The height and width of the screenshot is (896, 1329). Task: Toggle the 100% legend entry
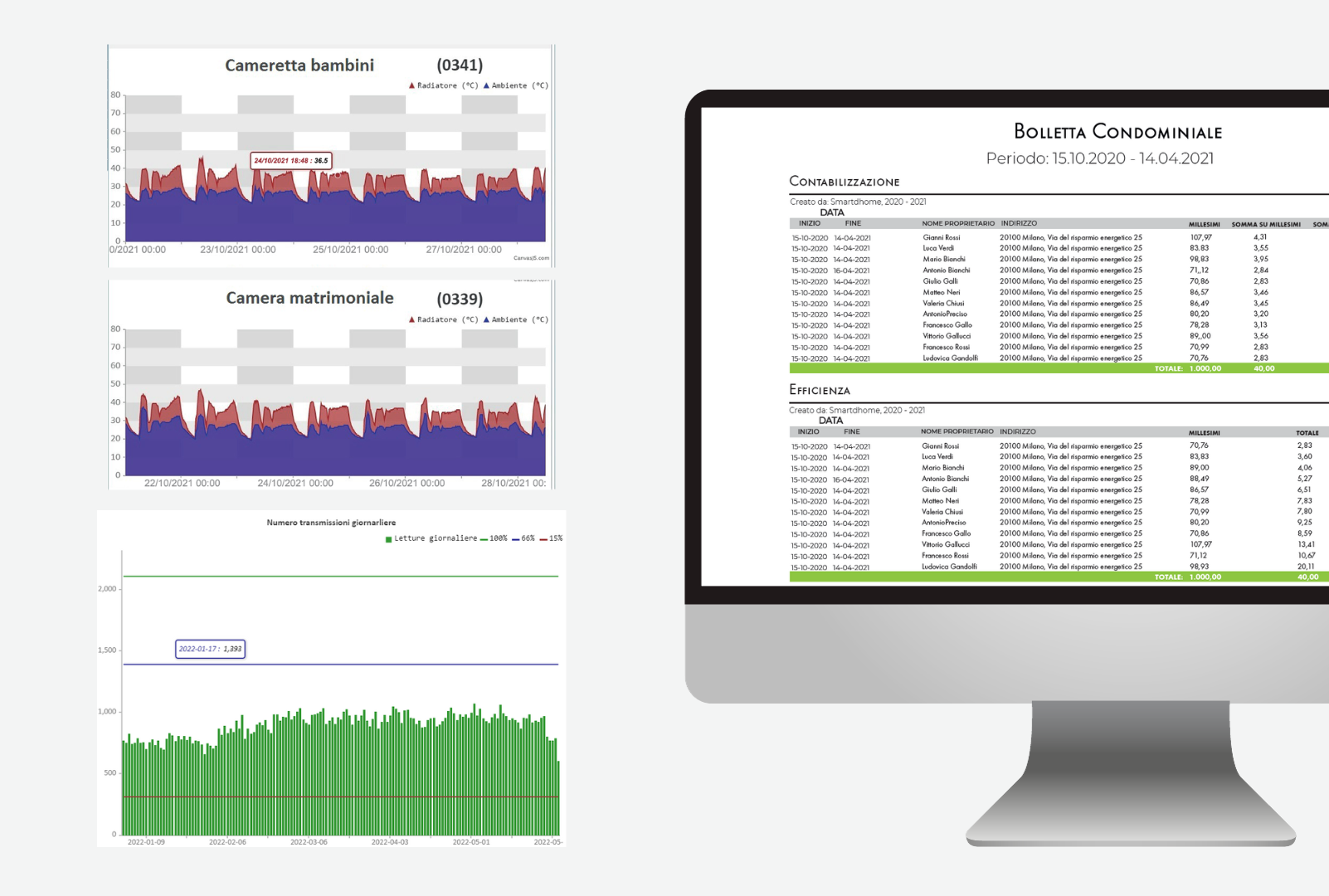494,538
